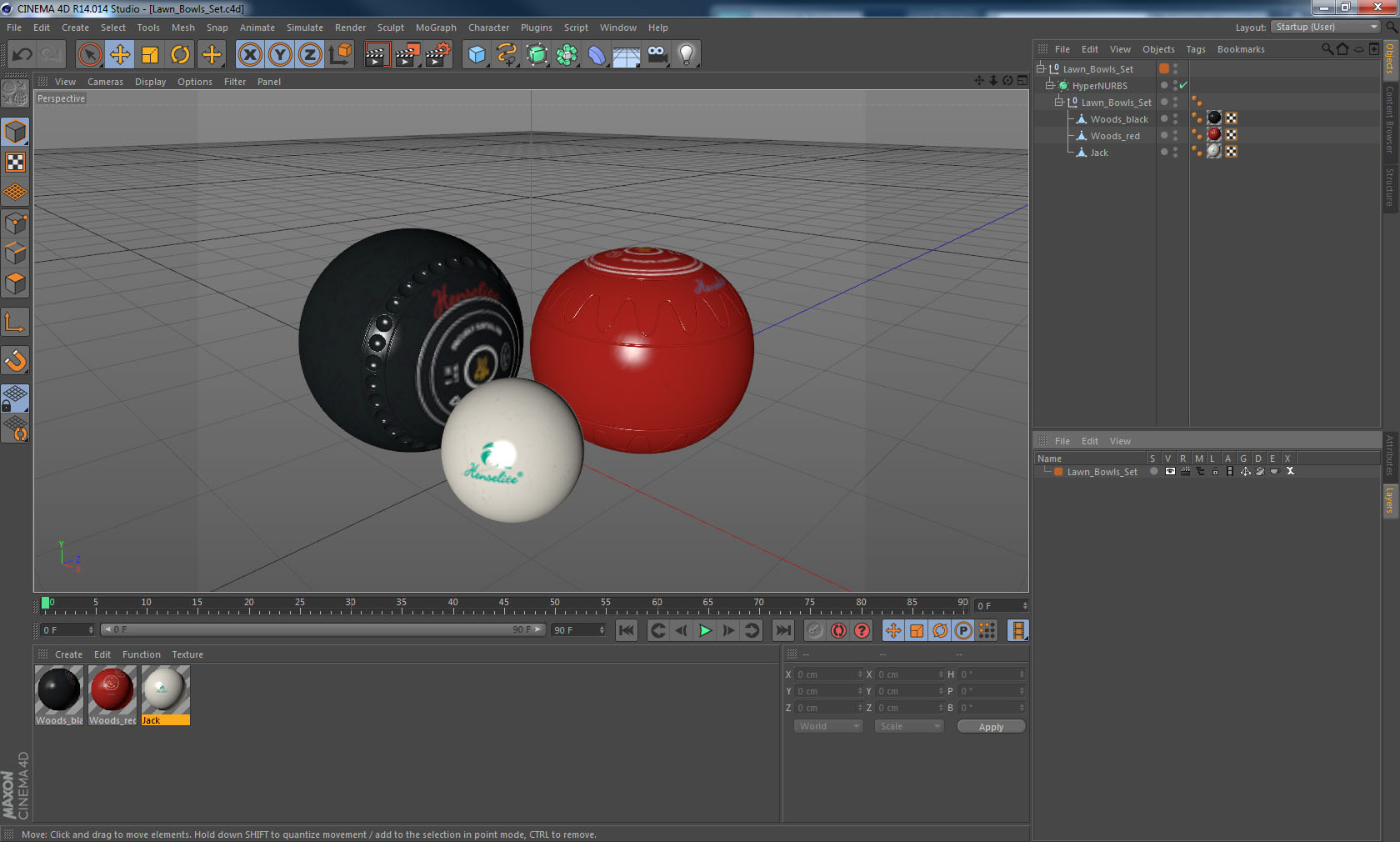Open viewport Cameras menu

105,82
